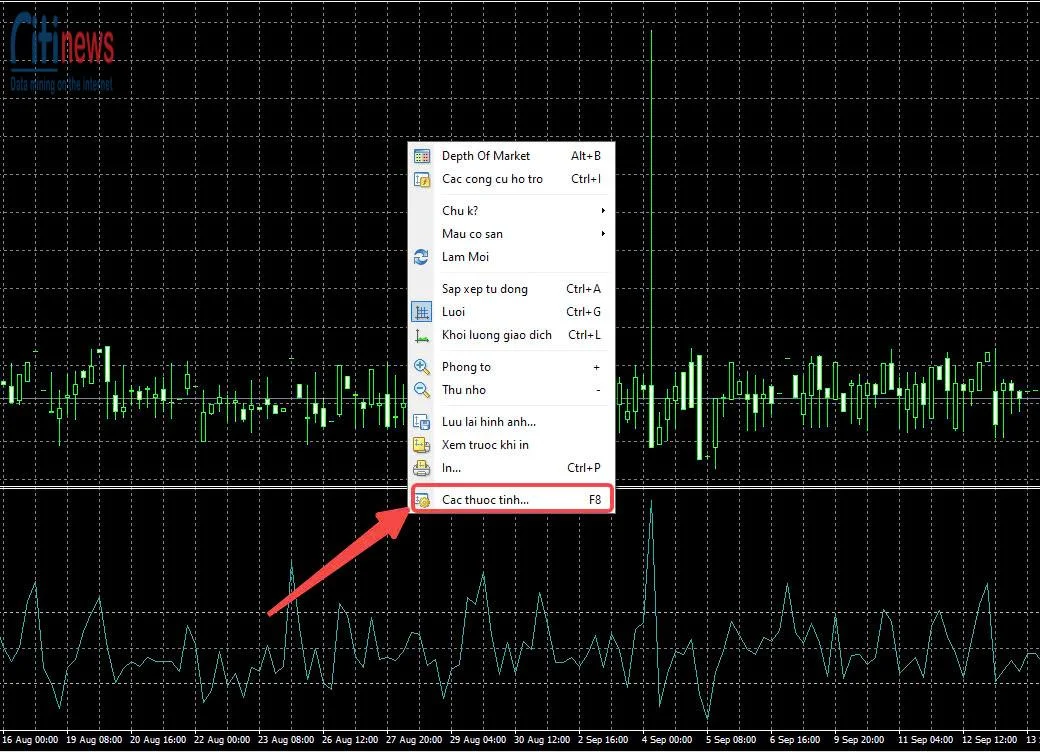This screenshot has width=1040, height=753.
Task: Click the 4 Sep 00:00 time label
Action: pyautogui.click(x=667, y=740)
